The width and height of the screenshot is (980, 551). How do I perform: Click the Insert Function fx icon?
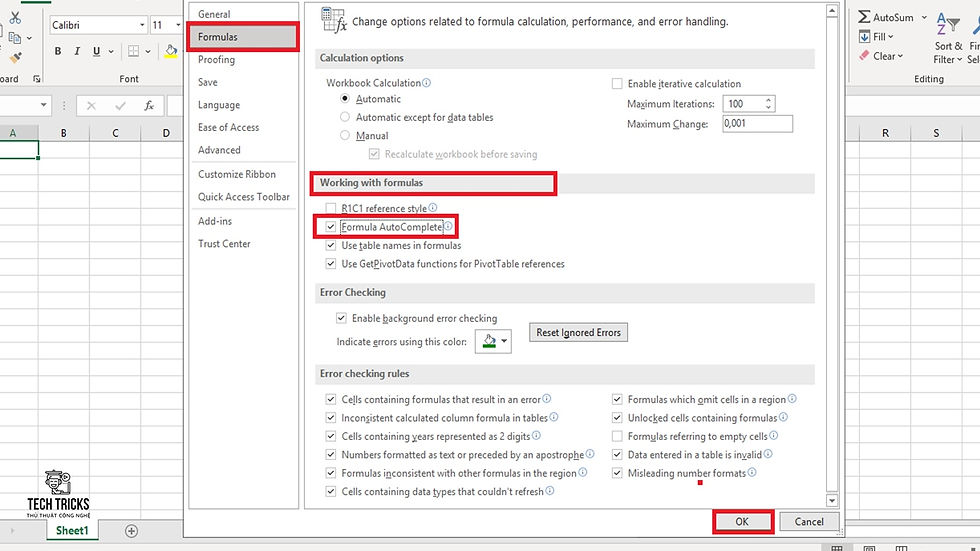pyautogui.click(x=149, y=106)
